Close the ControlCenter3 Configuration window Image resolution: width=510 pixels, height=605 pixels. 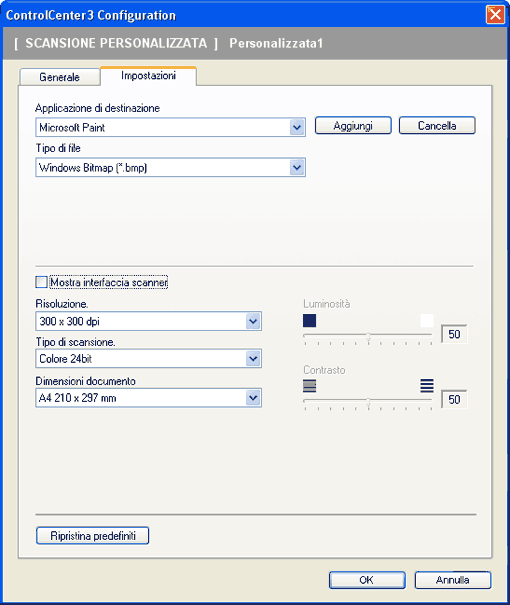coord(495,15)
